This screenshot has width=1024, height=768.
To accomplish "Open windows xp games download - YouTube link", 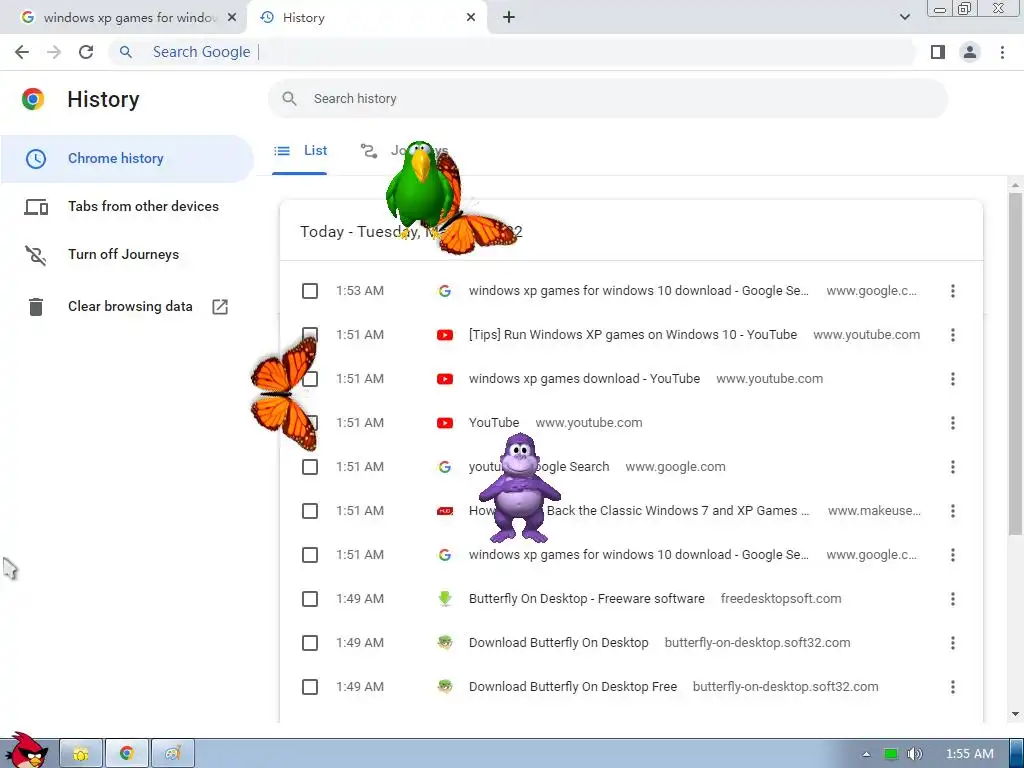I will click(x=584, y=379).
